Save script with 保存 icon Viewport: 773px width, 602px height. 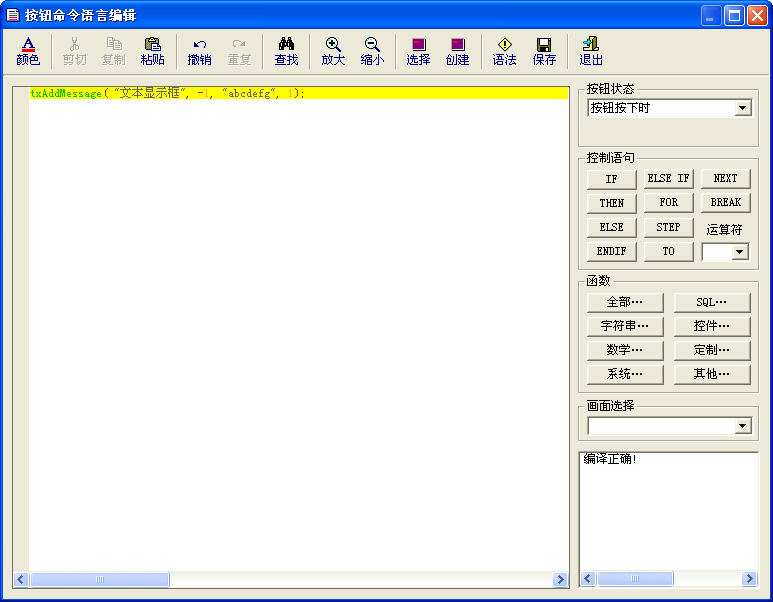pyautogui.click(x=544, y=51)
